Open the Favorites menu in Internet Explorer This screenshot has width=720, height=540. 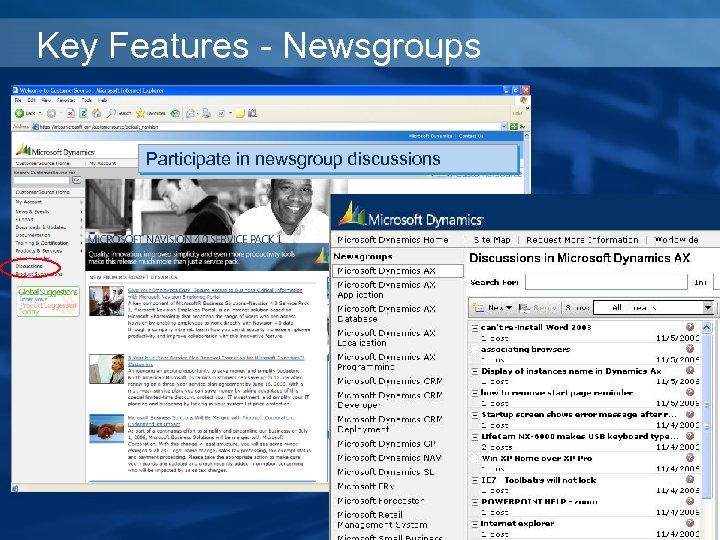point(66,100)
